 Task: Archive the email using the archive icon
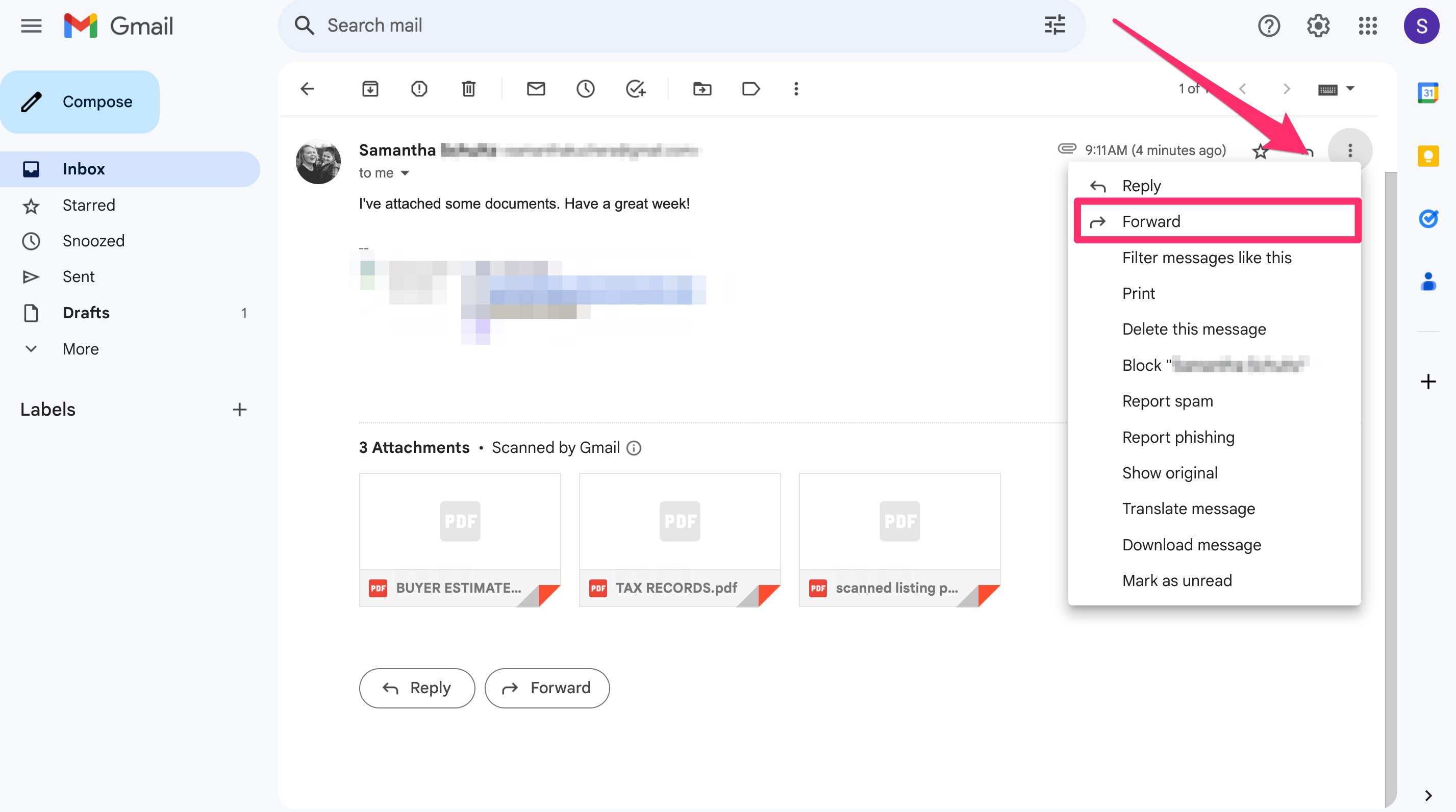pos(370,89)
